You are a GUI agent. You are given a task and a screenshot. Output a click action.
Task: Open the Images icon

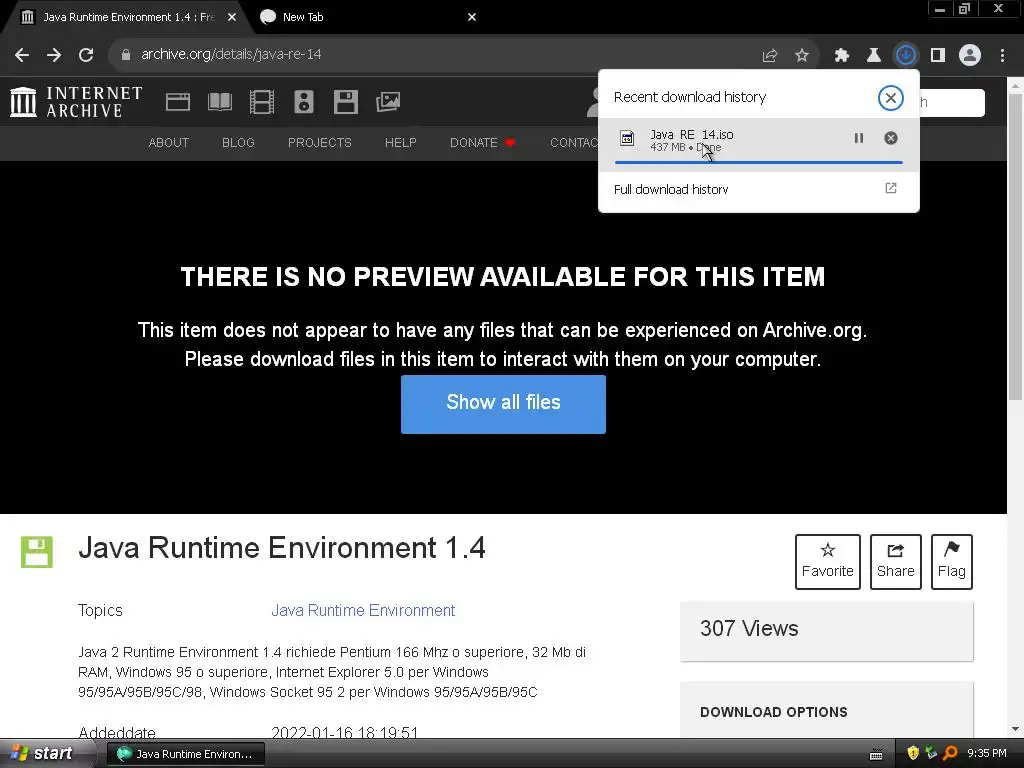pyautogui.click(x=388, y=102)
